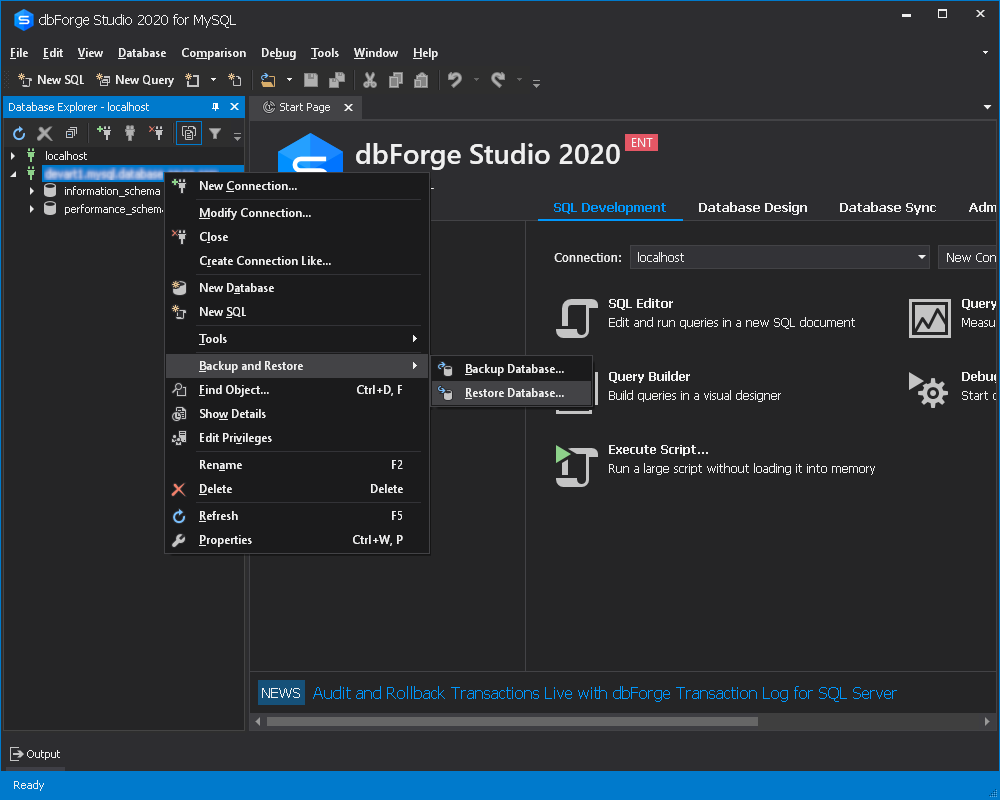
Task: Click the New SQL toolbar button
Action: [x=51, y=80]
